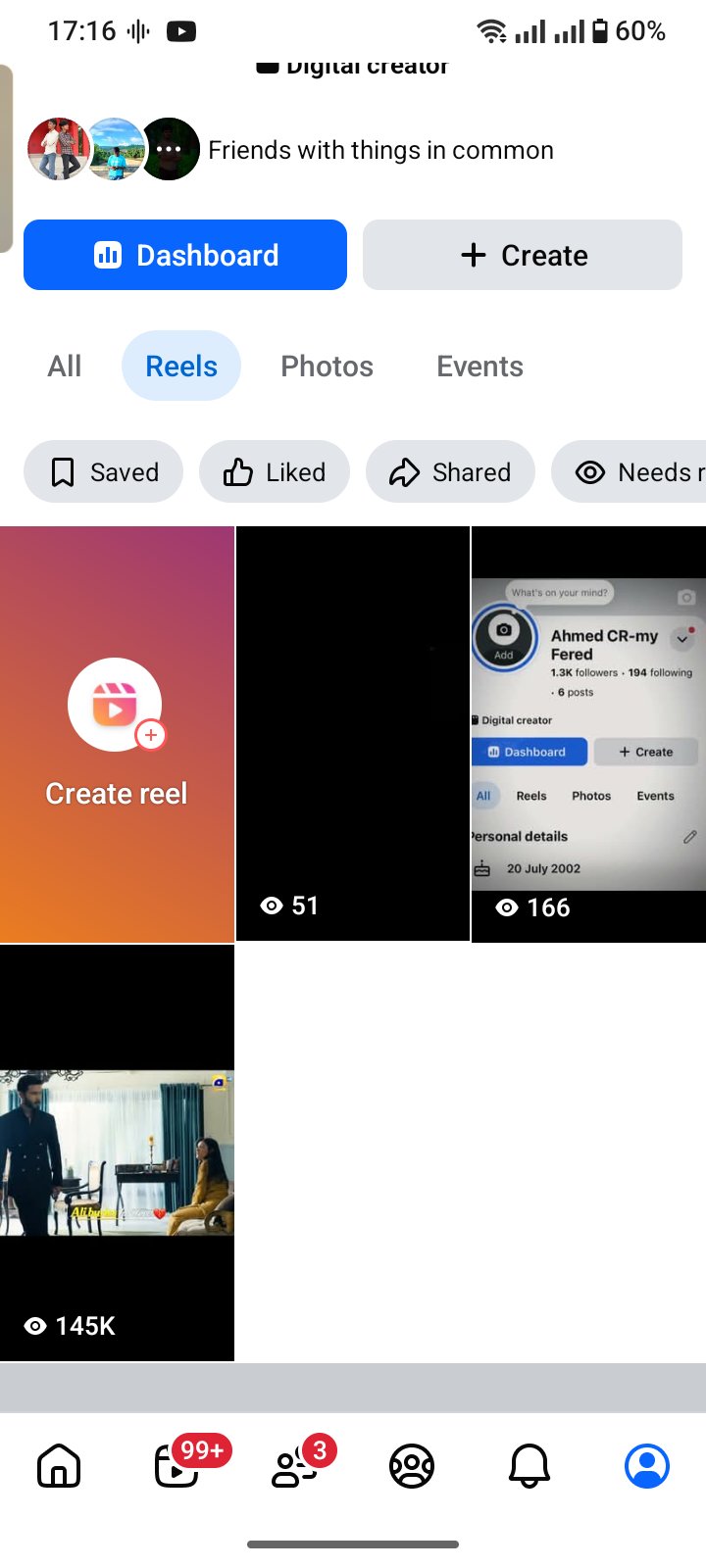This screenshot has width=706, height=1568.
Task: Tap the Digital creator label
Action: pyautogui.click(x=353, y=67)
